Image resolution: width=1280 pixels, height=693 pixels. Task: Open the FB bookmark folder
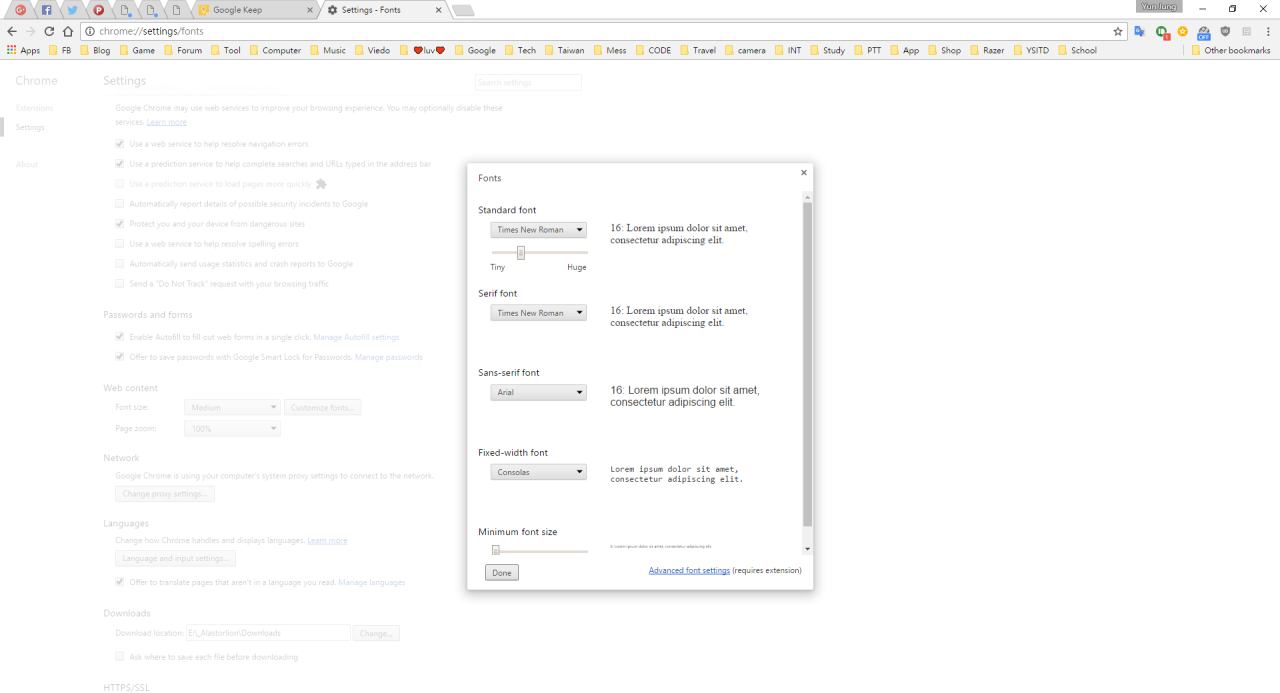60,50
